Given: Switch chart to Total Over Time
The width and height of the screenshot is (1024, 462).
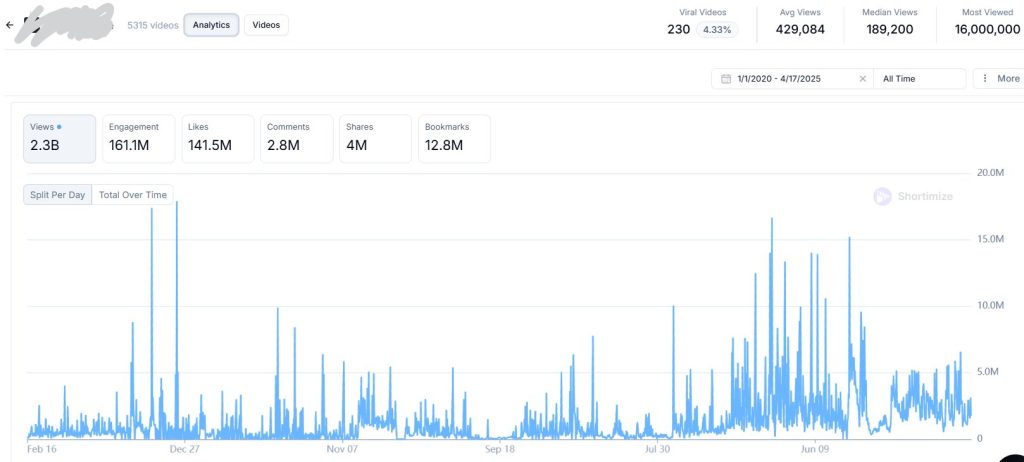Looking at the screenshot, I should click(x=132, y=195).
